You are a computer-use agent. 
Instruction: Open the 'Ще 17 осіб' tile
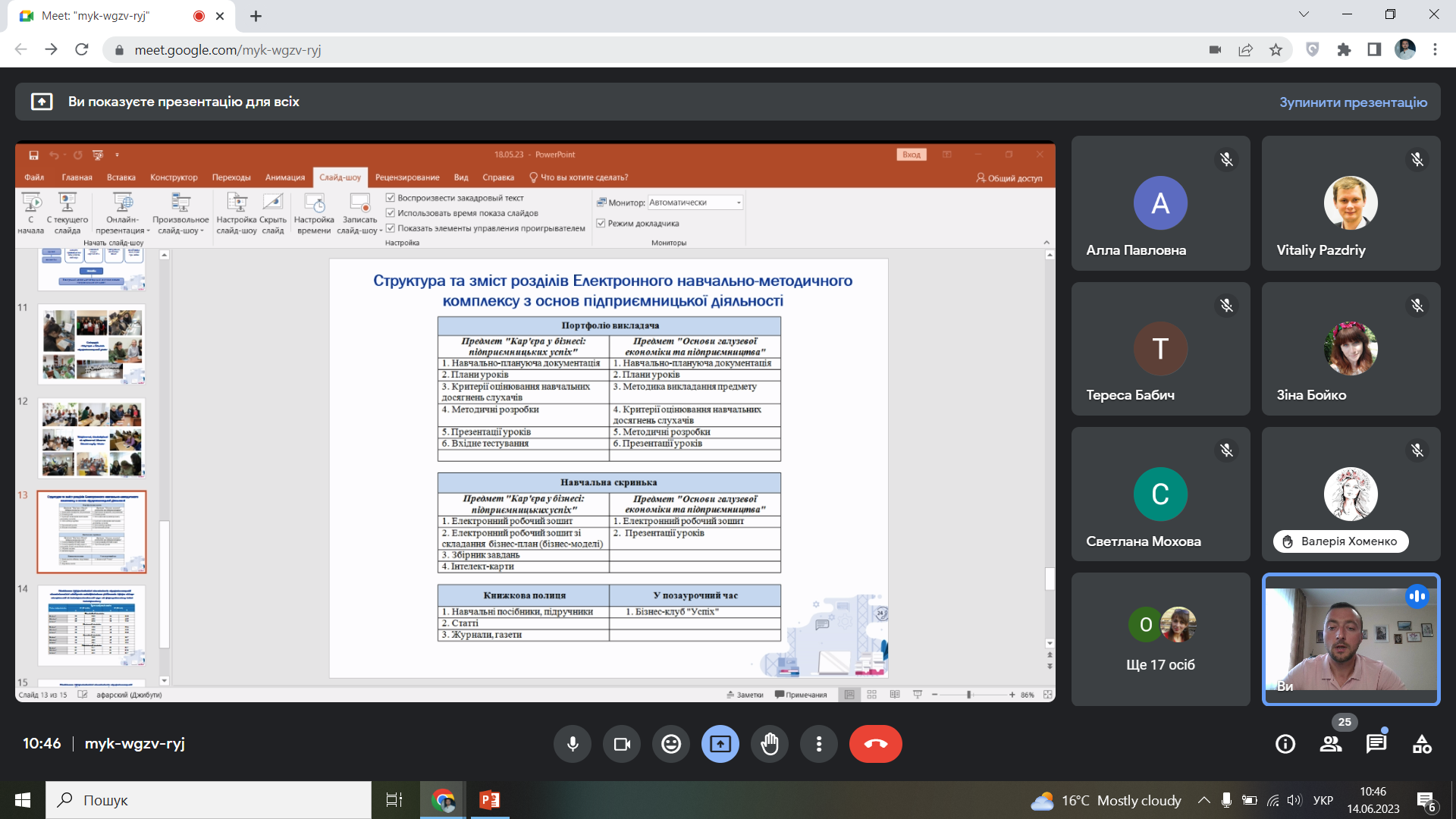(1161, 639)
